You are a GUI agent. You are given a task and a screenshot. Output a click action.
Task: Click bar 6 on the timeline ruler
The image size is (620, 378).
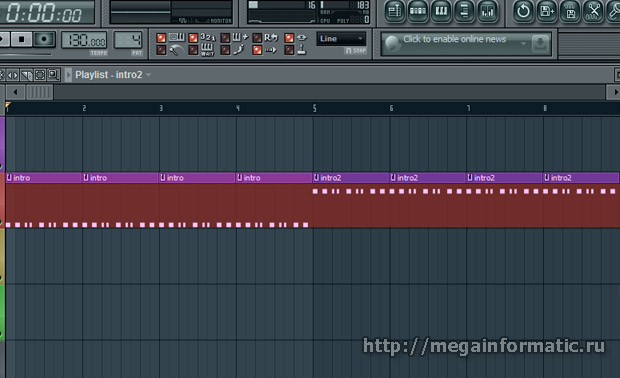click(391, 108)
